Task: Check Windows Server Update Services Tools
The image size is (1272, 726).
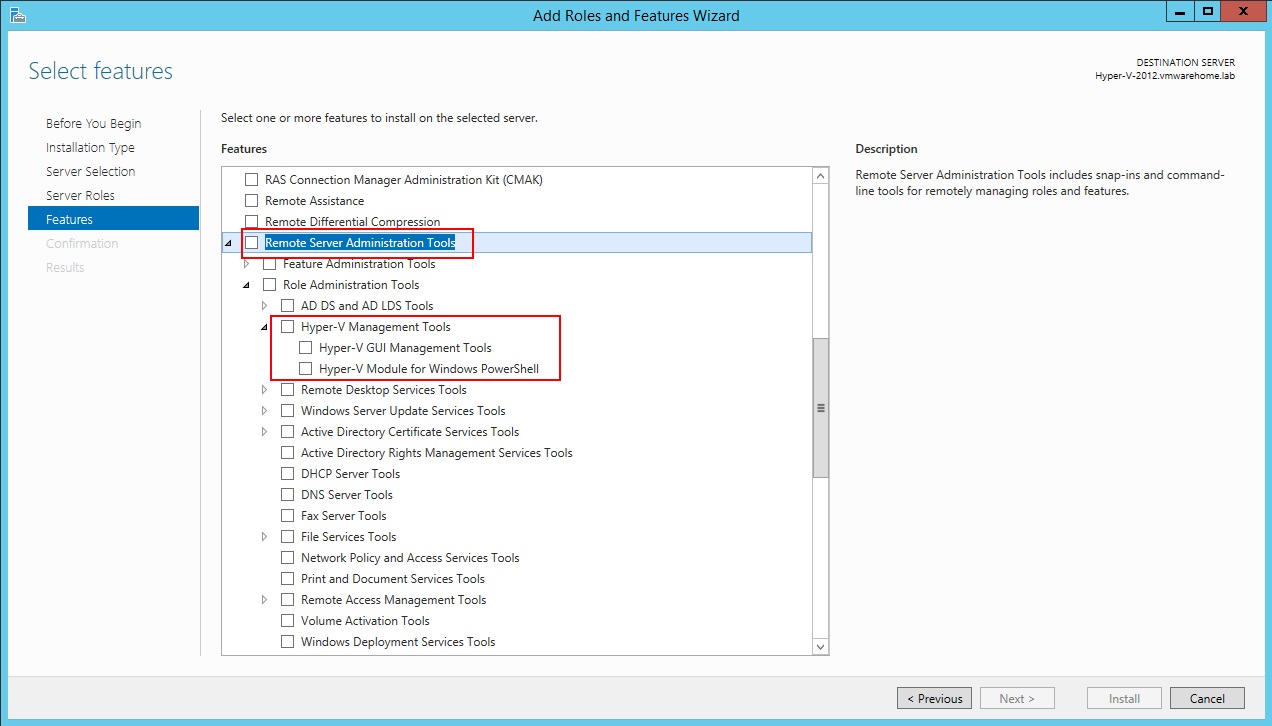Action: [288, 411]
